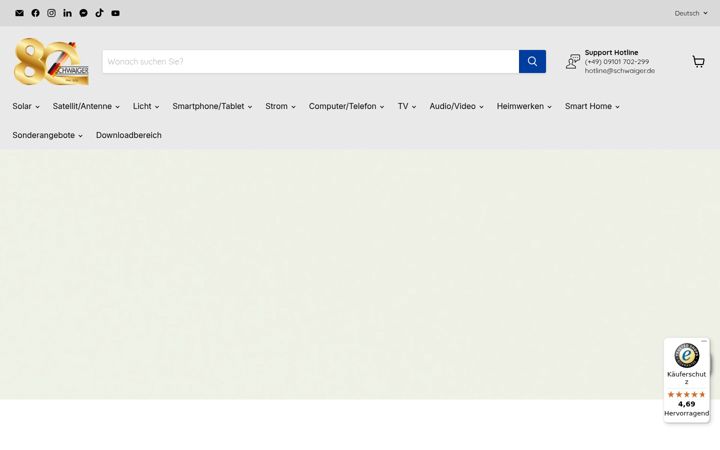
Task: Click the Support Hotline heading
Action: [x=611, y=52]
